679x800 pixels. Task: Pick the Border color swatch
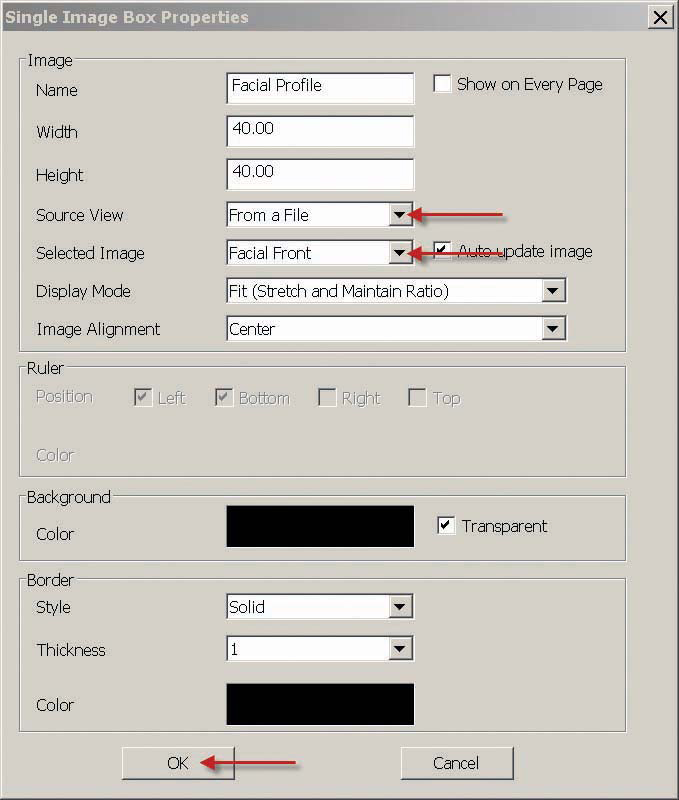pyautogui.click(x=320, y=704)
